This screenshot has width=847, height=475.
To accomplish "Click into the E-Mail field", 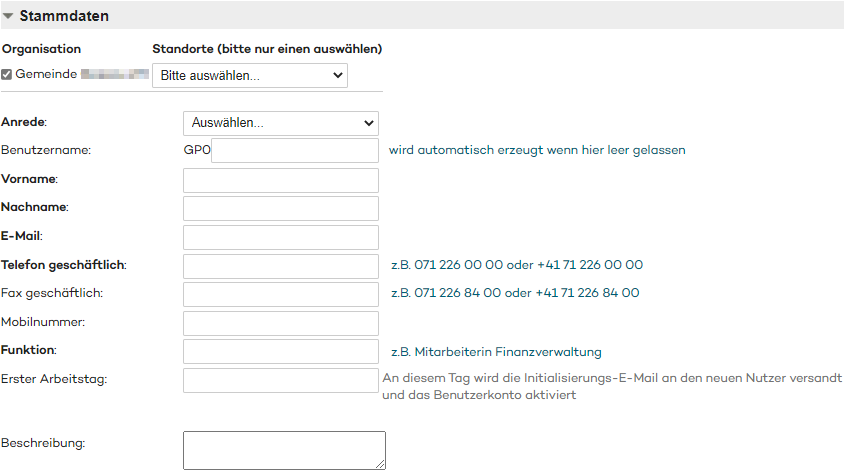I will 281,237.
